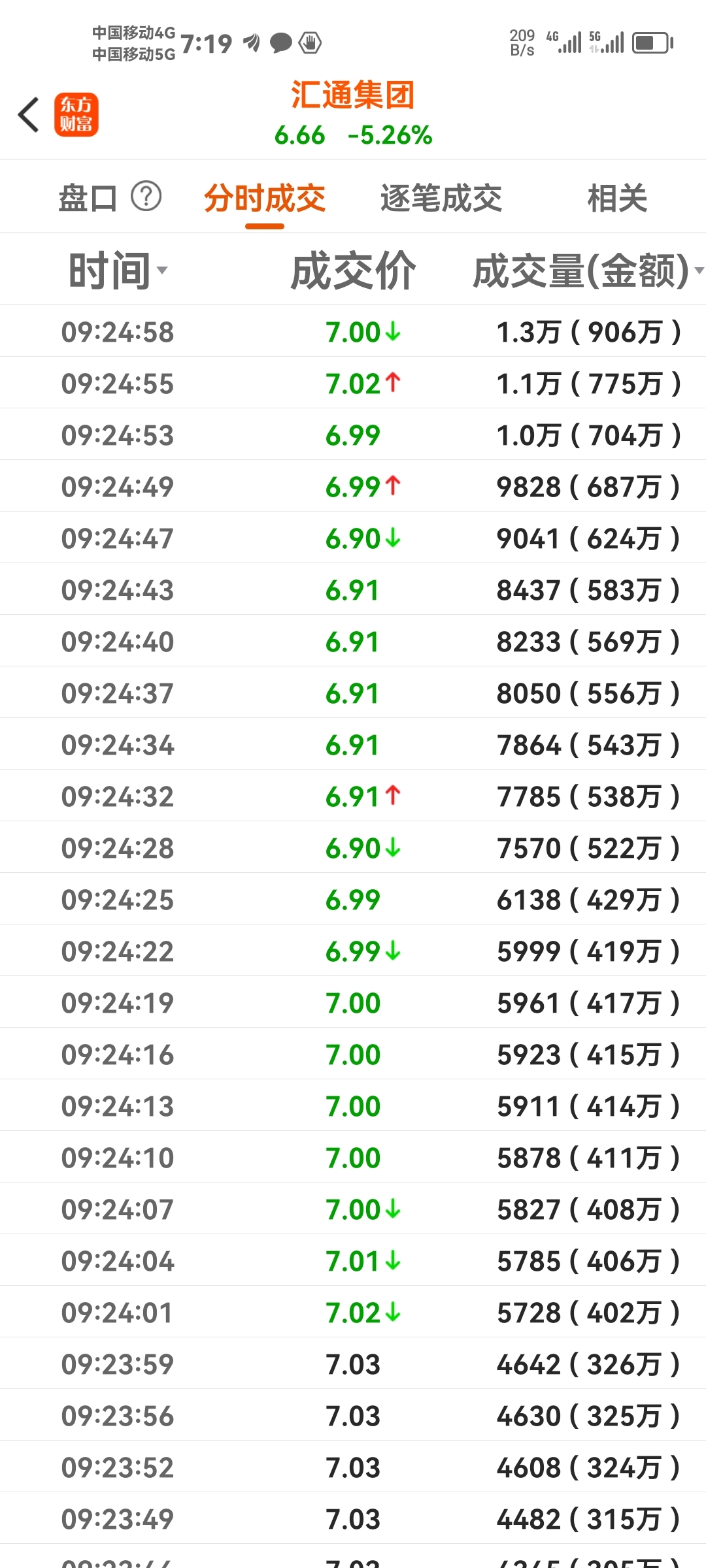Select volume 7864 (543万)
The height and width of the screenshot is (1568, 706).
pos(589,745)
